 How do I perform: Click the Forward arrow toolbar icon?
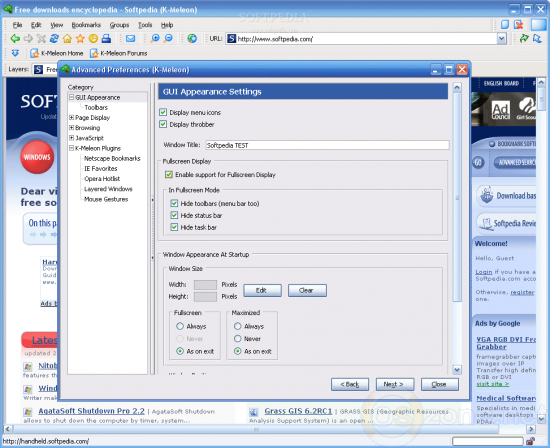point(28,39)
